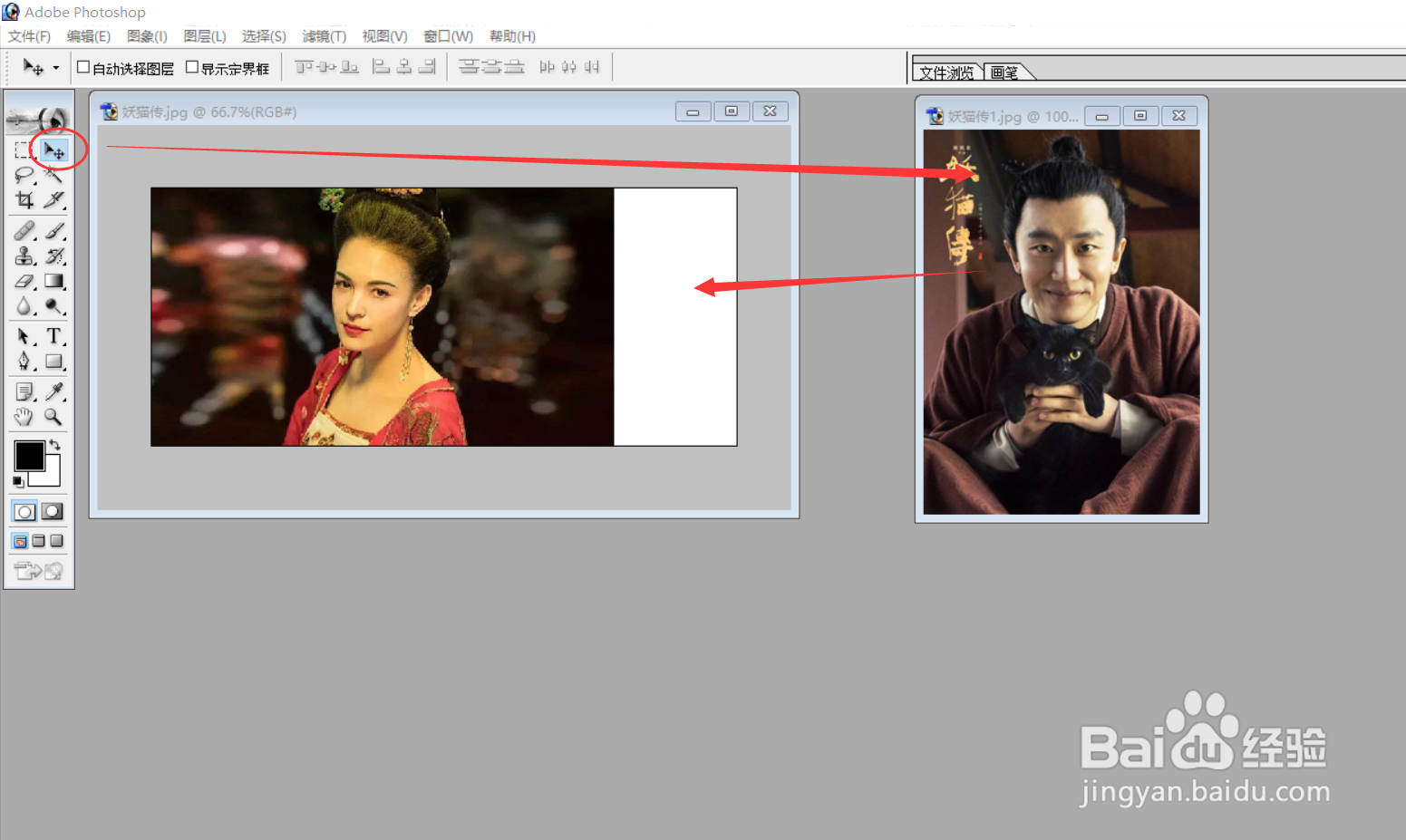Select the Slice tool
The height and width of the screenshot is (840, 1406).
click(54, 199)
